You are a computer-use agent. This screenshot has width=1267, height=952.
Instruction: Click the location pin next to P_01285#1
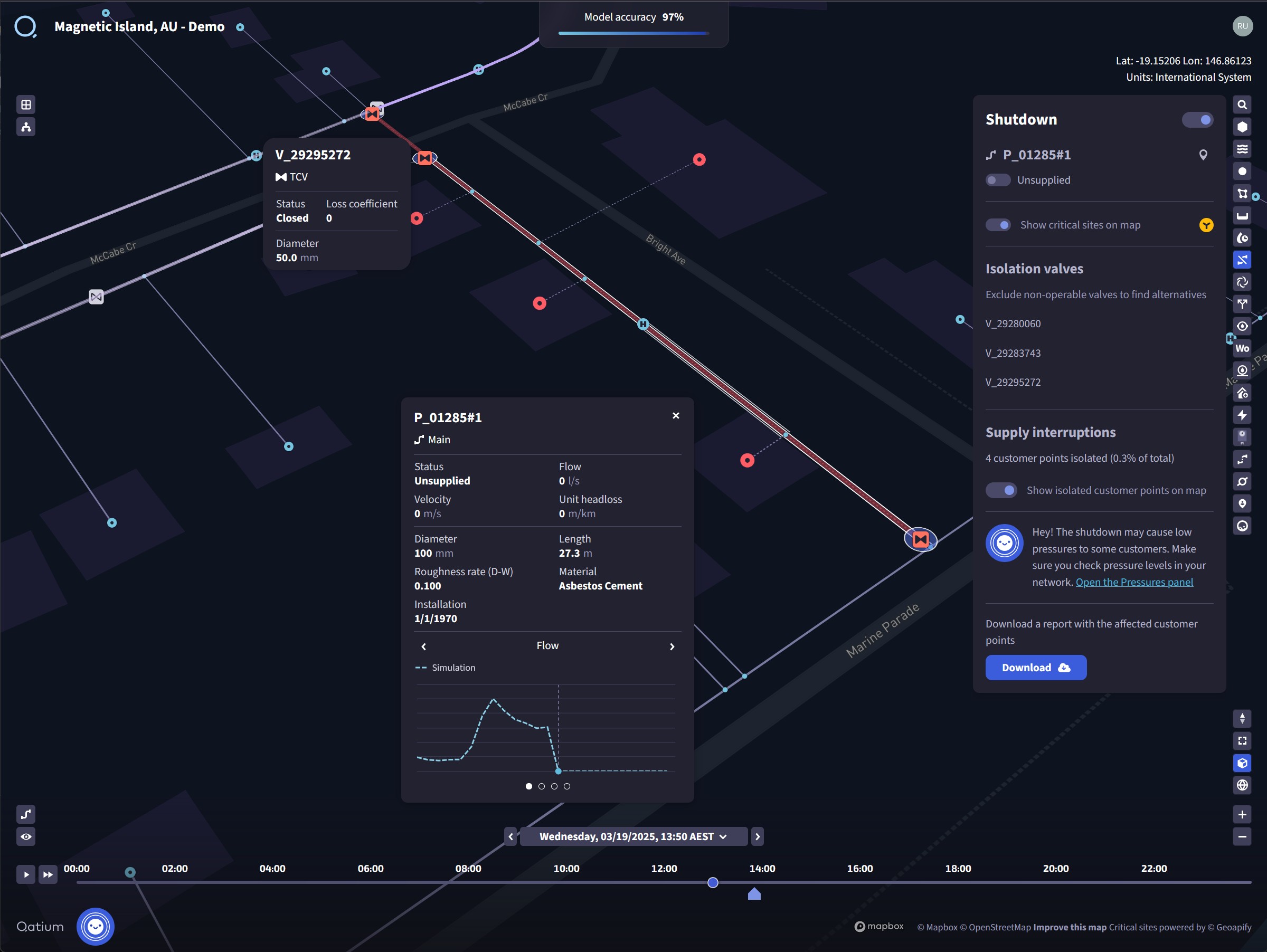coord(1203,155)
